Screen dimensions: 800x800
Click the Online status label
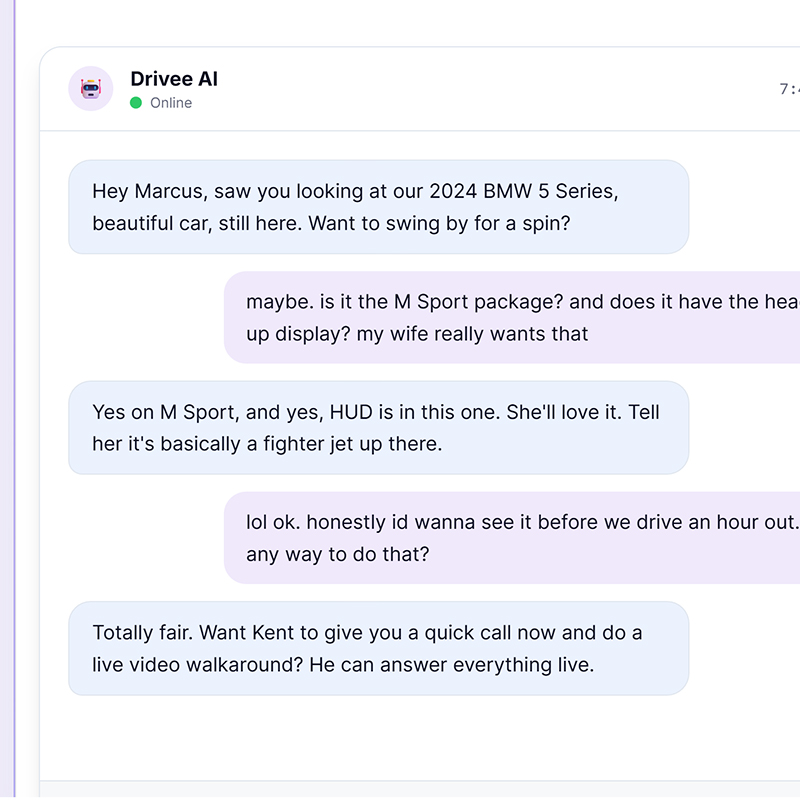coord(171,103)
